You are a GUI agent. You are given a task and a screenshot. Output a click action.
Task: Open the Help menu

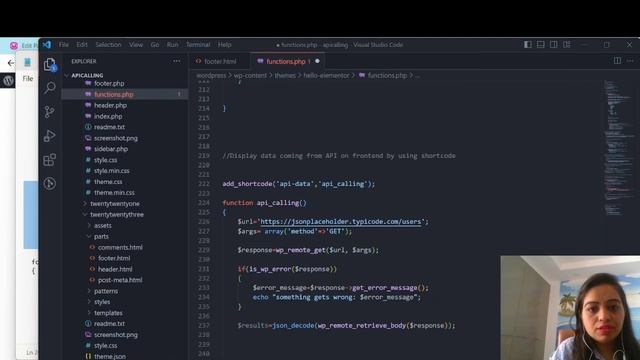(224, 44)
